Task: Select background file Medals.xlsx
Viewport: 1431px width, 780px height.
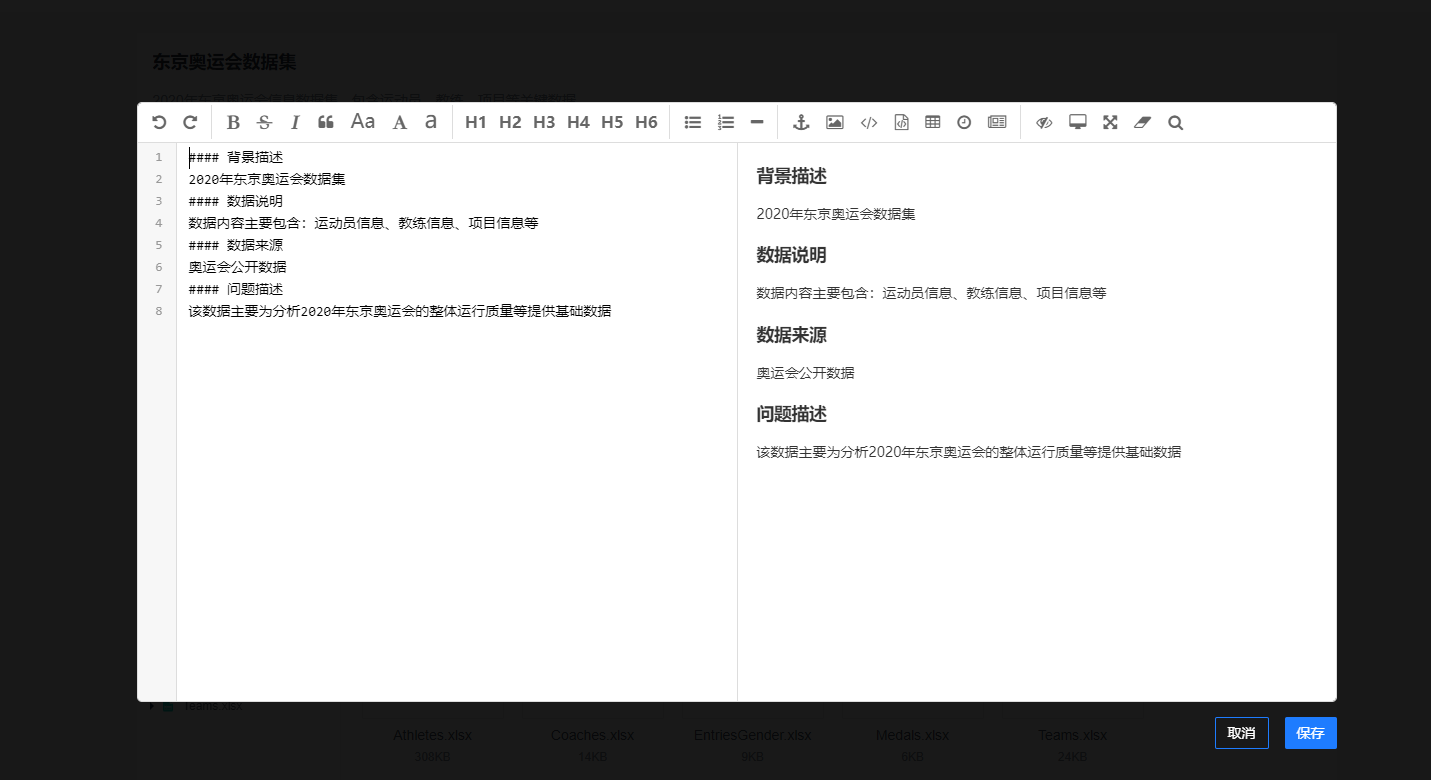Action: pyautogui.click(x=912, y=735)
